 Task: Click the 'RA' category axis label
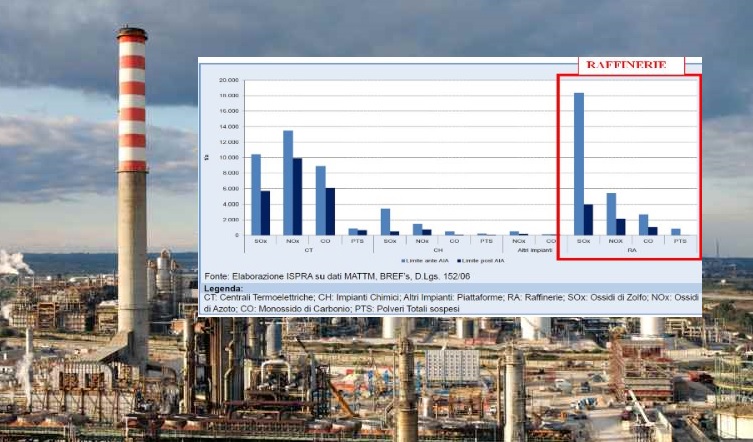tap(631, 250)
